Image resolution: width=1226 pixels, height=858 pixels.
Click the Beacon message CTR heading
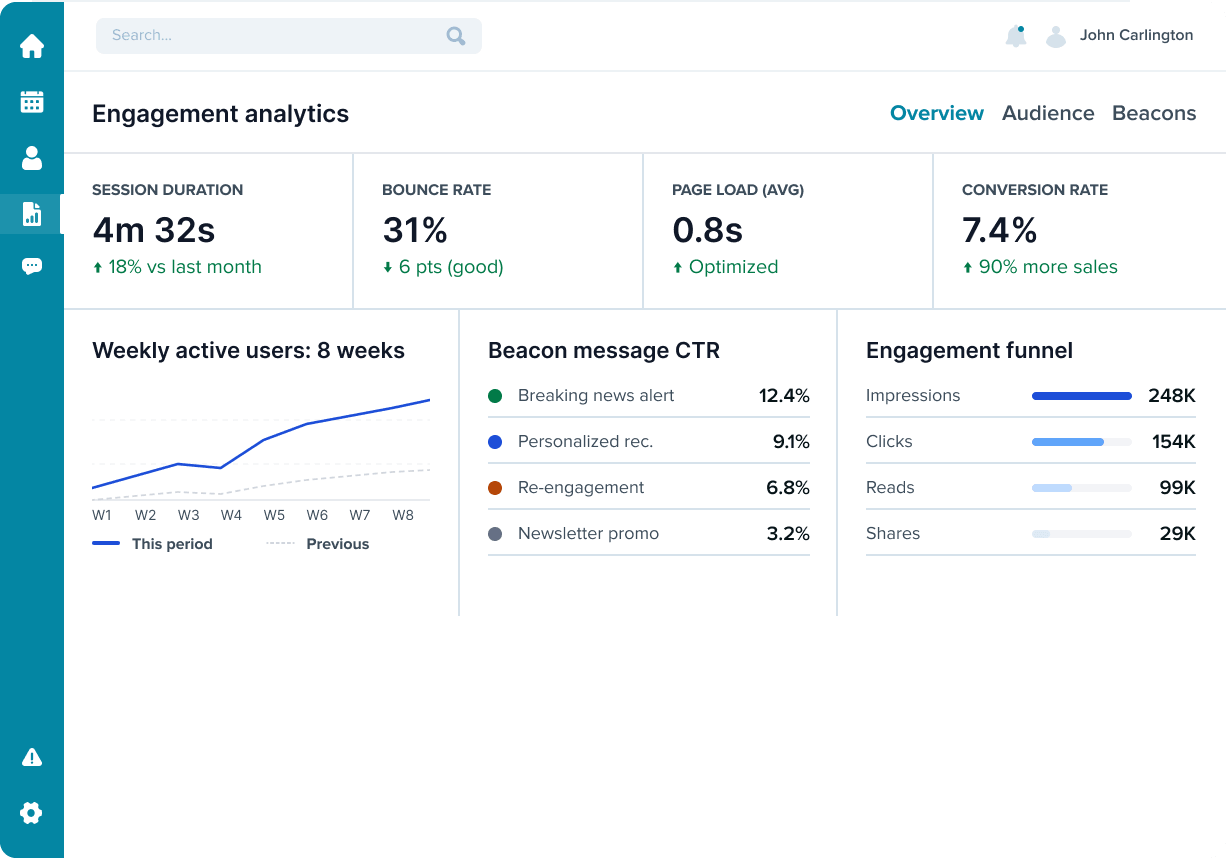pos(604,351)
